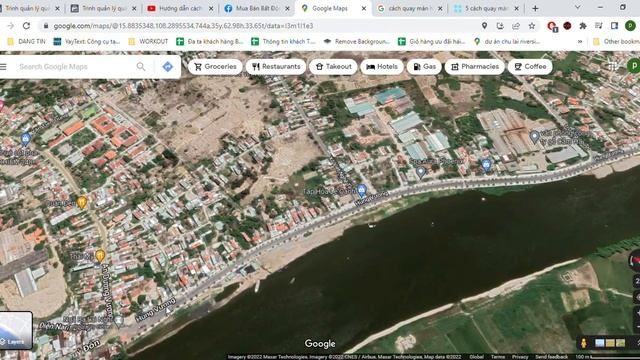This screenshot has height=360, width=640.
Task: Bookmark this page with the star icon
Action: pos(532,26)
